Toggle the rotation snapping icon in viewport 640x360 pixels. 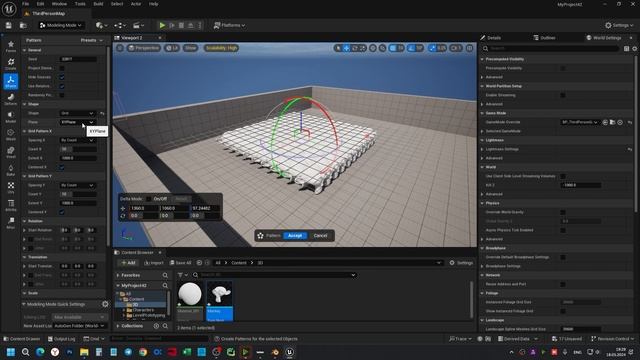pos(412,48)
